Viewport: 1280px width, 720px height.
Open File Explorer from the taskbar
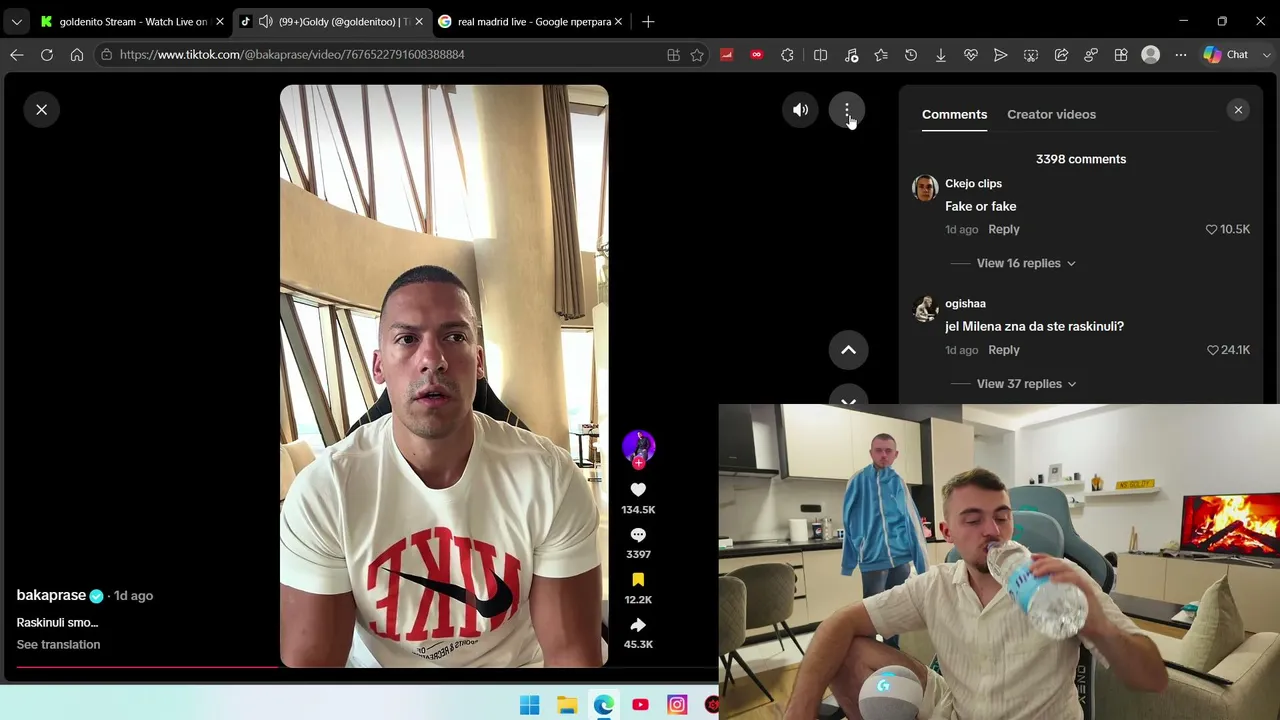pos(567,705)
